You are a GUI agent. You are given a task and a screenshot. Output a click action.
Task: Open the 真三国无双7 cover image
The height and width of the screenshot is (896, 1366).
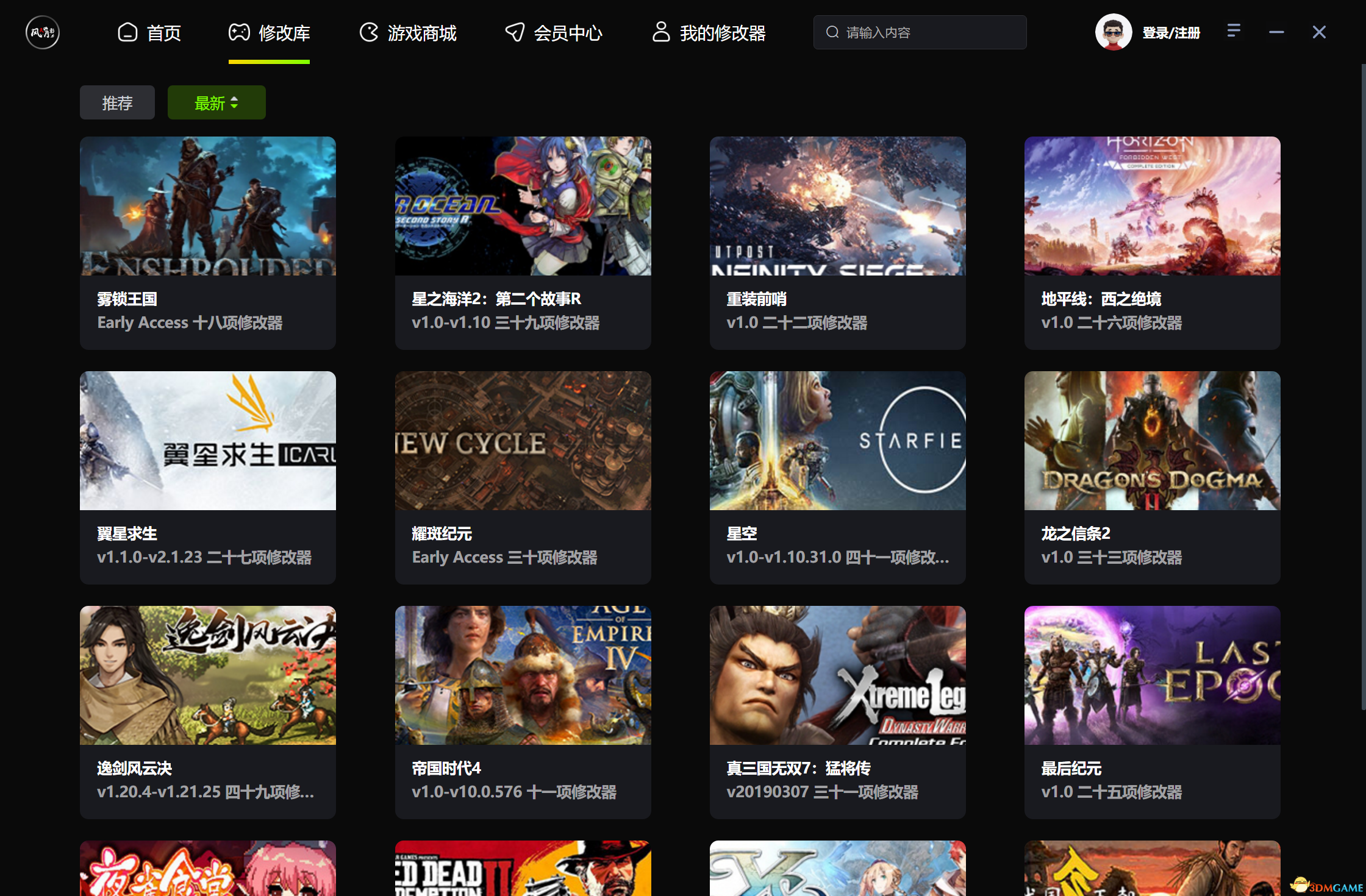tap(838, 675)
